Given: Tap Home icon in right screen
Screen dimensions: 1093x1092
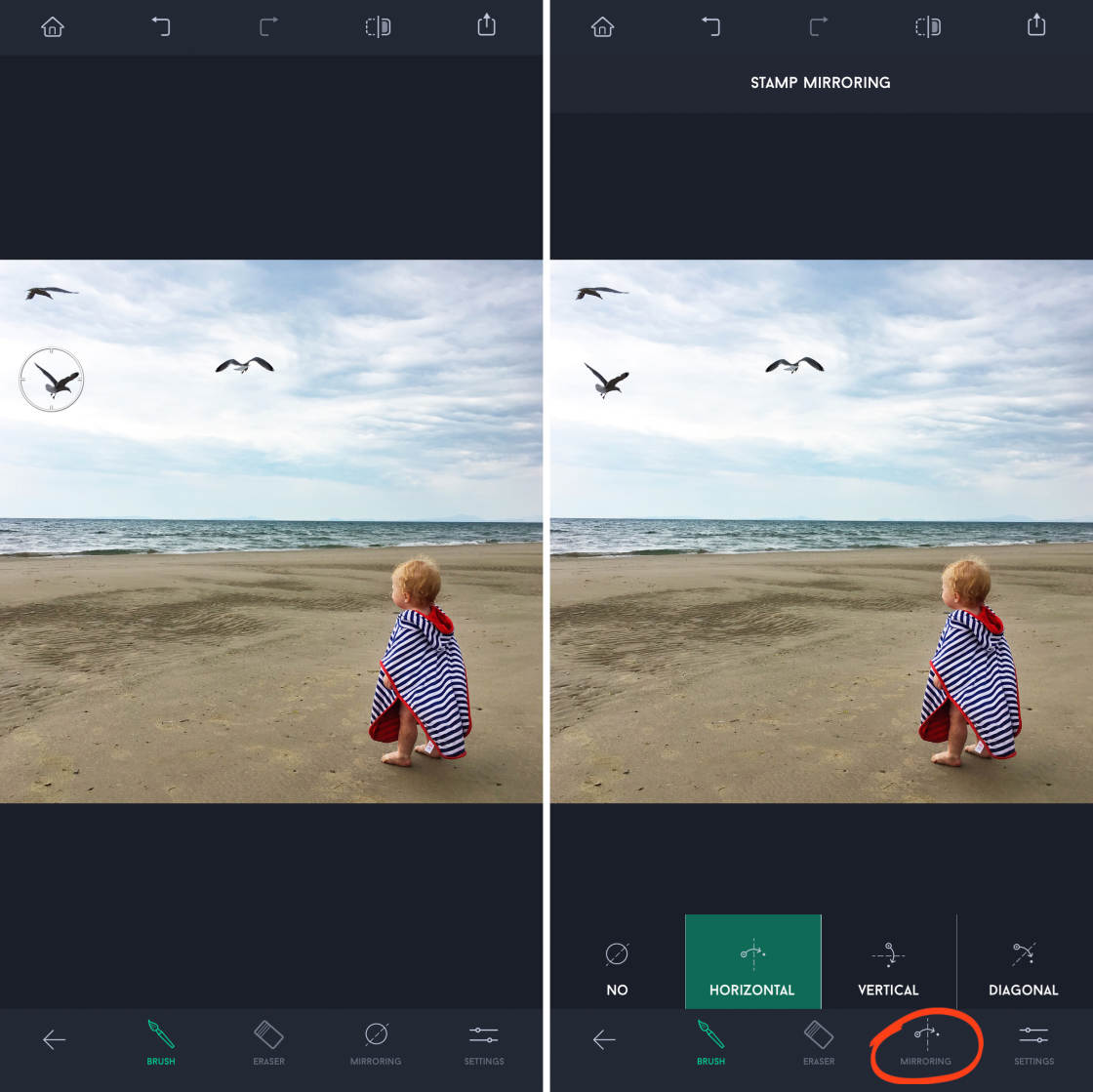Looking at the screenshot, I should point(602,27).
